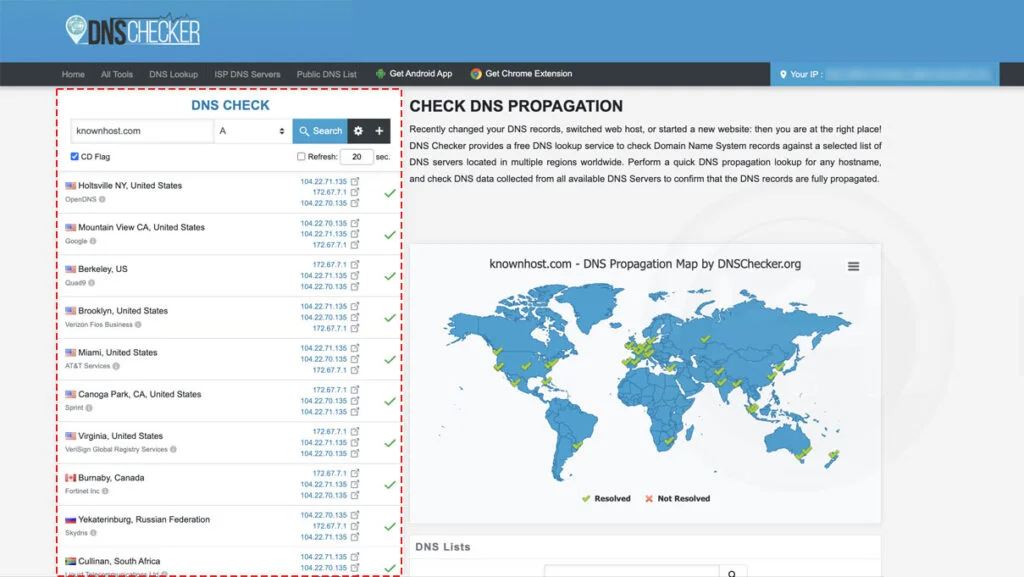This screenshot has width=1024, height=577.
Task: Open the map chart hamburger menu
Action: coord(853,266)
